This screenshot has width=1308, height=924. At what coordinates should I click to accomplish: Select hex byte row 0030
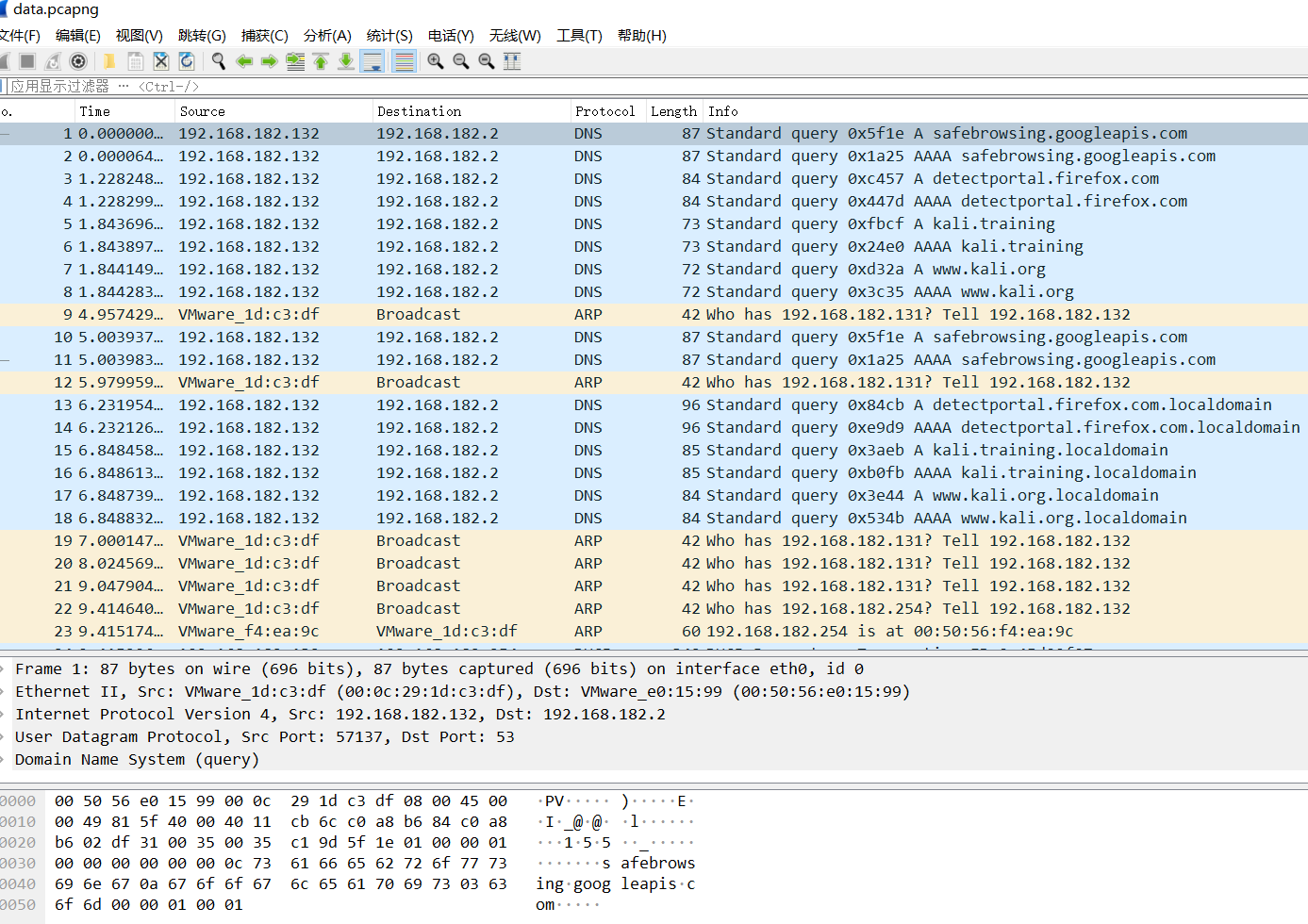281,864
